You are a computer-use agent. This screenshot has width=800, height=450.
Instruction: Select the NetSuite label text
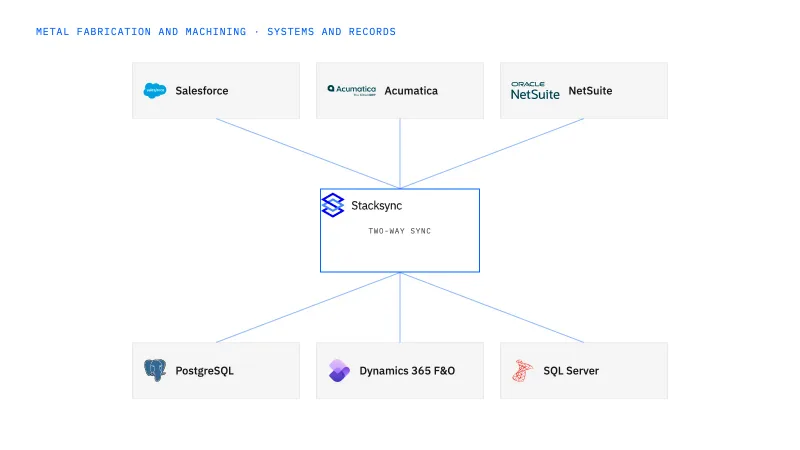(x=590, y=91)
